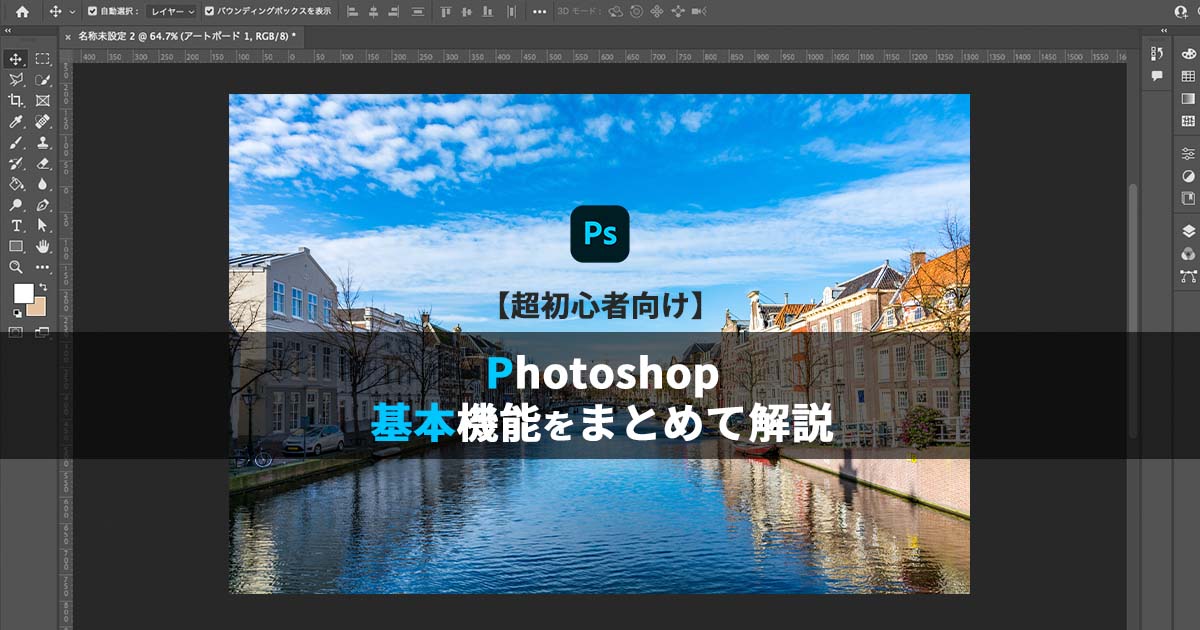Select the Horizontal Type tool

[x=16, y=226]
